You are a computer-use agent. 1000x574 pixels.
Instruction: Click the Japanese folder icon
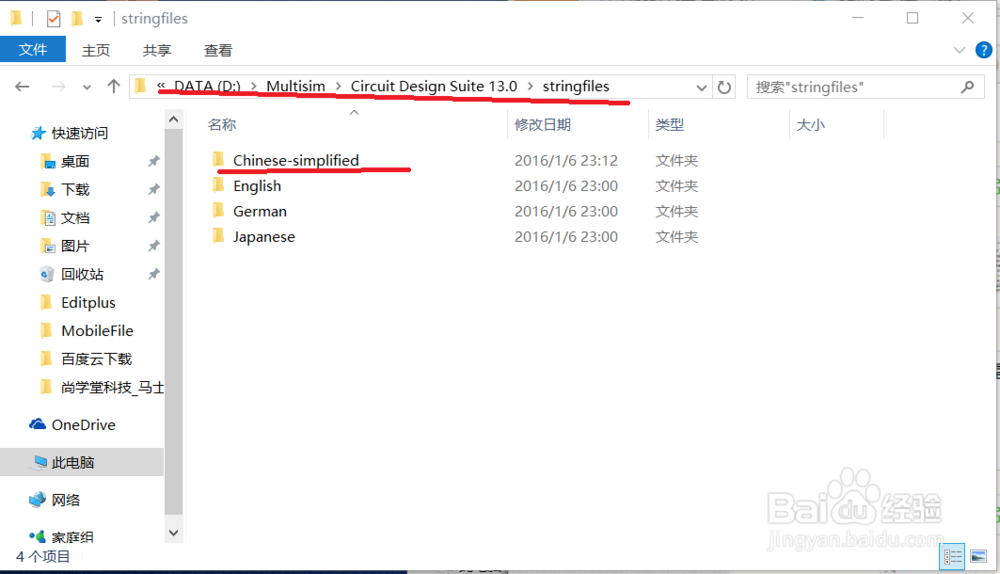218,236
